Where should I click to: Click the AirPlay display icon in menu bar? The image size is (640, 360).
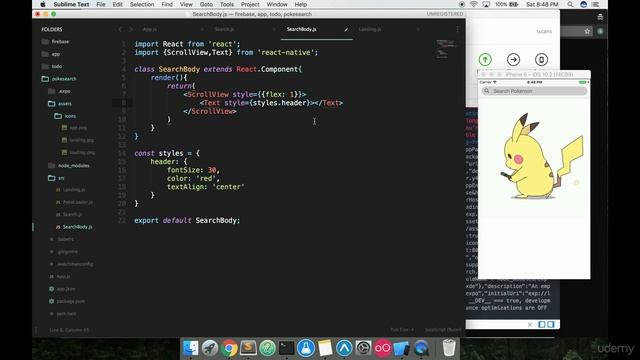point(486,4)
